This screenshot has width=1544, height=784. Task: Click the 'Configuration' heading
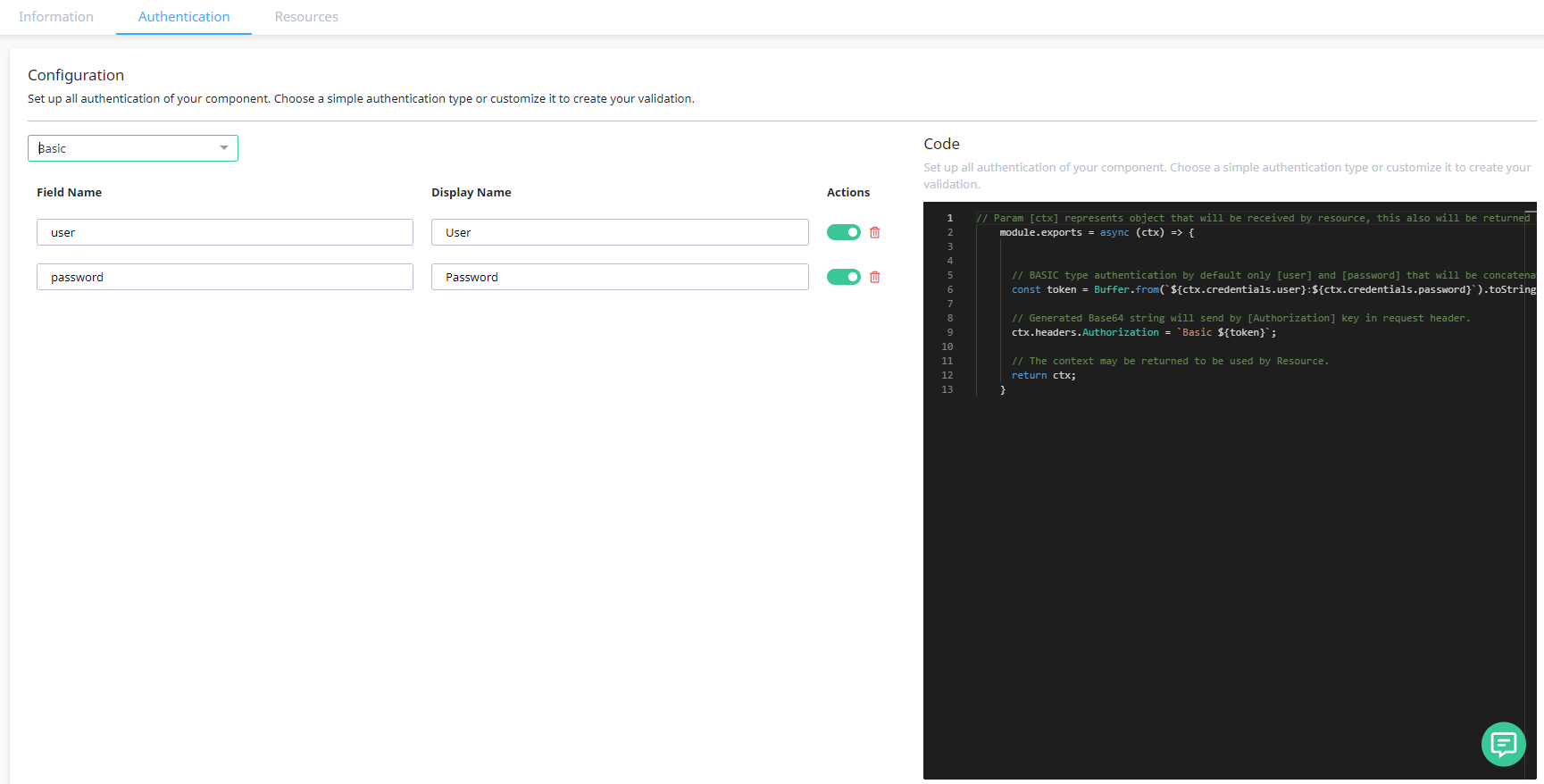pyautogui.click(x=76, y=75)
